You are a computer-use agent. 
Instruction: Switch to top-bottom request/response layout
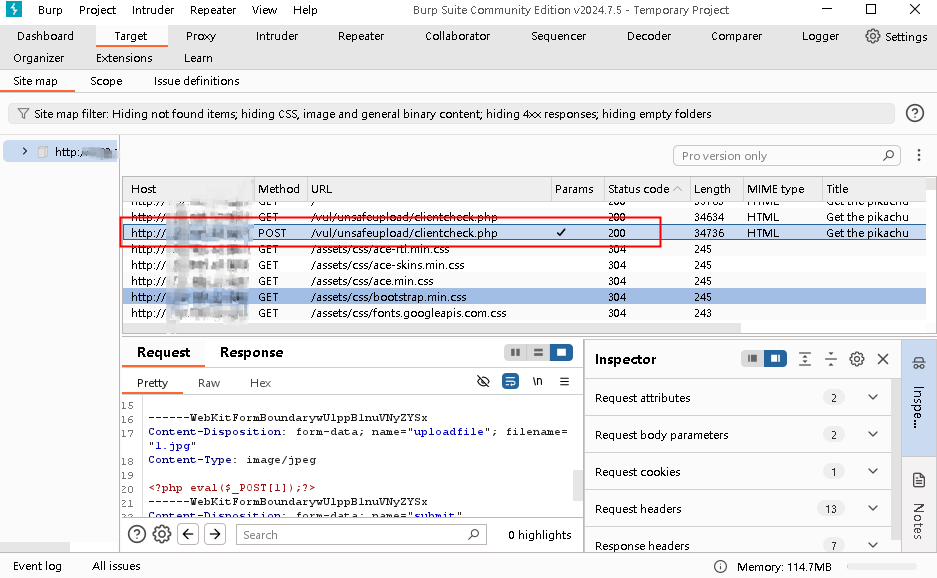click(x=538, y=353)
